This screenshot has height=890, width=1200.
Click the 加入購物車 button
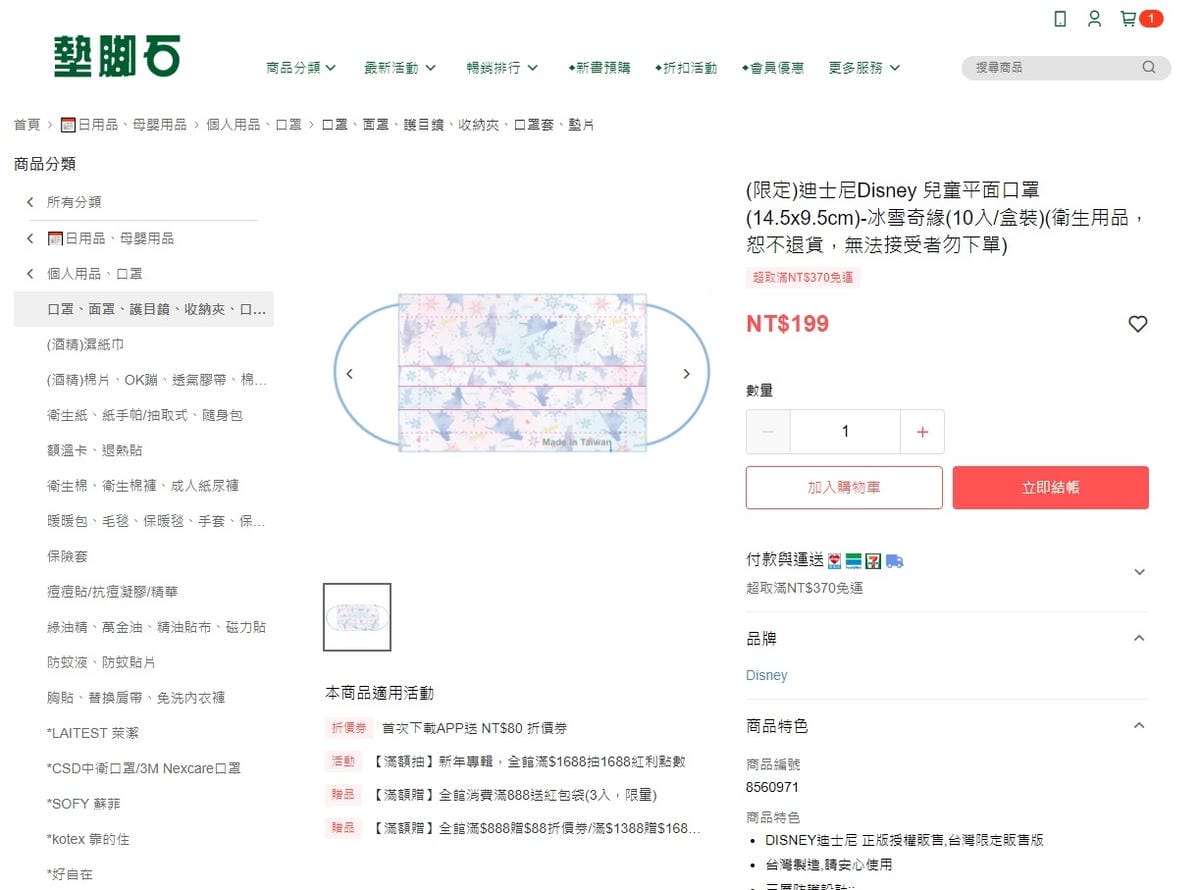pos(844,488)
